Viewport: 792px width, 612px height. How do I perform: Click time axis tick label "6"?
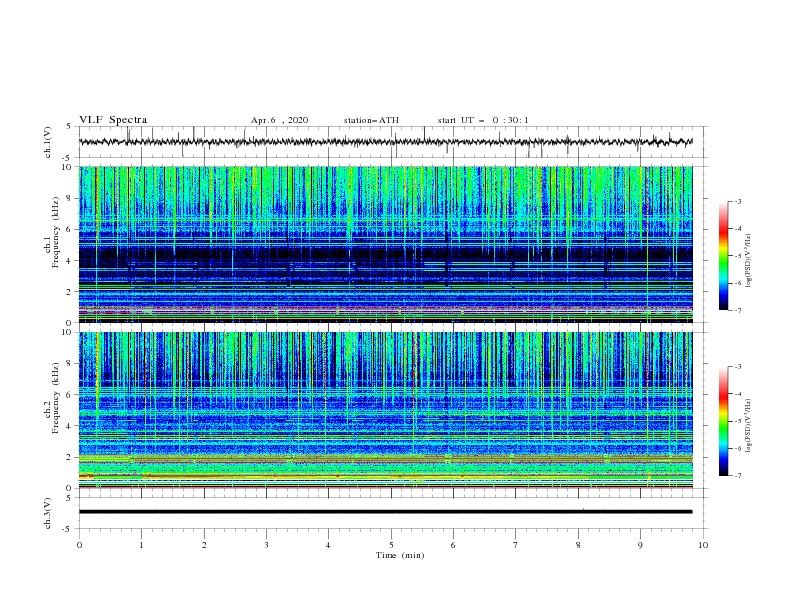(x=453, y=545)
